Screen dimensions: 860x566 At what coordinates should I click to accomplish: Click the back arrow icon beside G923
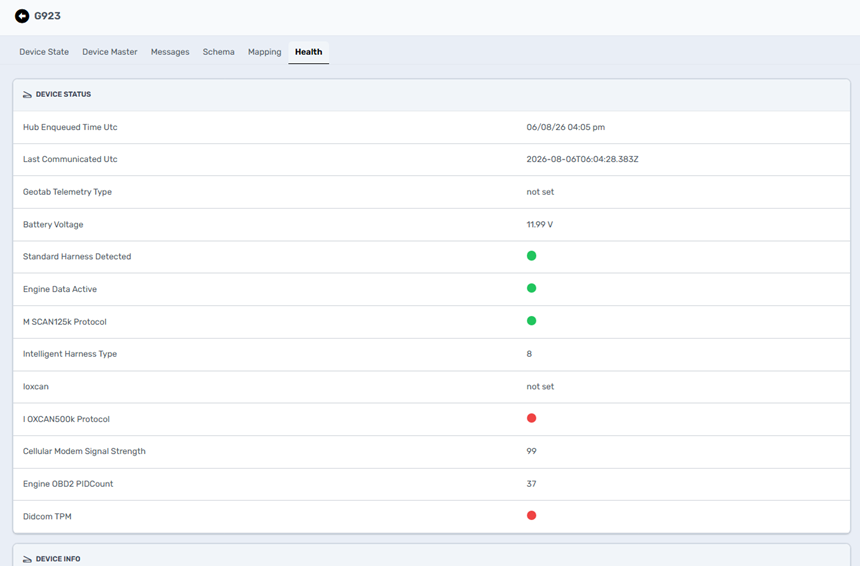(22, 16)
